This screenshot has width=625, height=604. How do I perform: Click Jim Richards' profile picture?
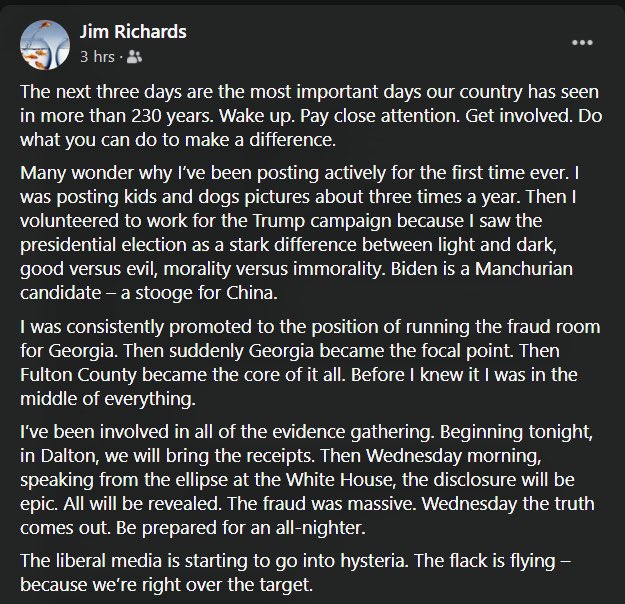(44, 43)
